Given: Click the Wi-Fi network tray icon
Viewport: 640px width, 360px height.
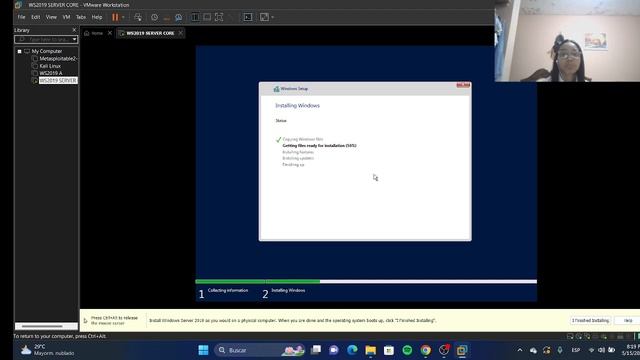Looking at the screenshot, I should [591, 350].
